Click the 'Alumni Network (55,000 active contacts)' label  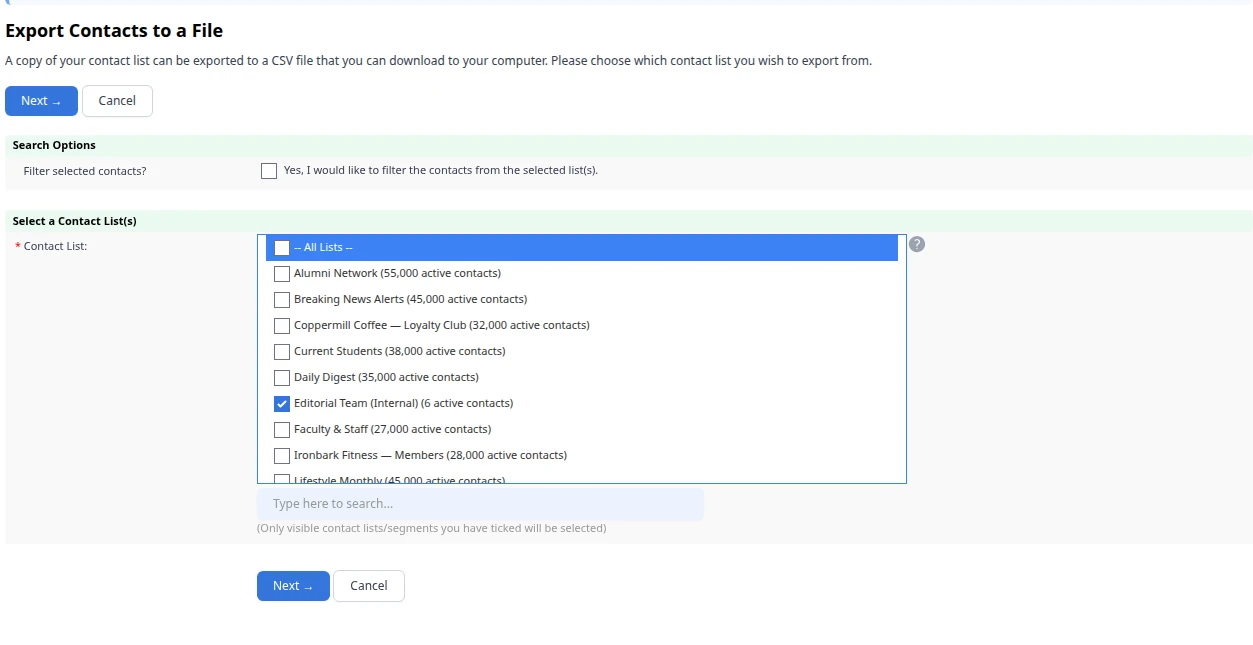(397, 273)
